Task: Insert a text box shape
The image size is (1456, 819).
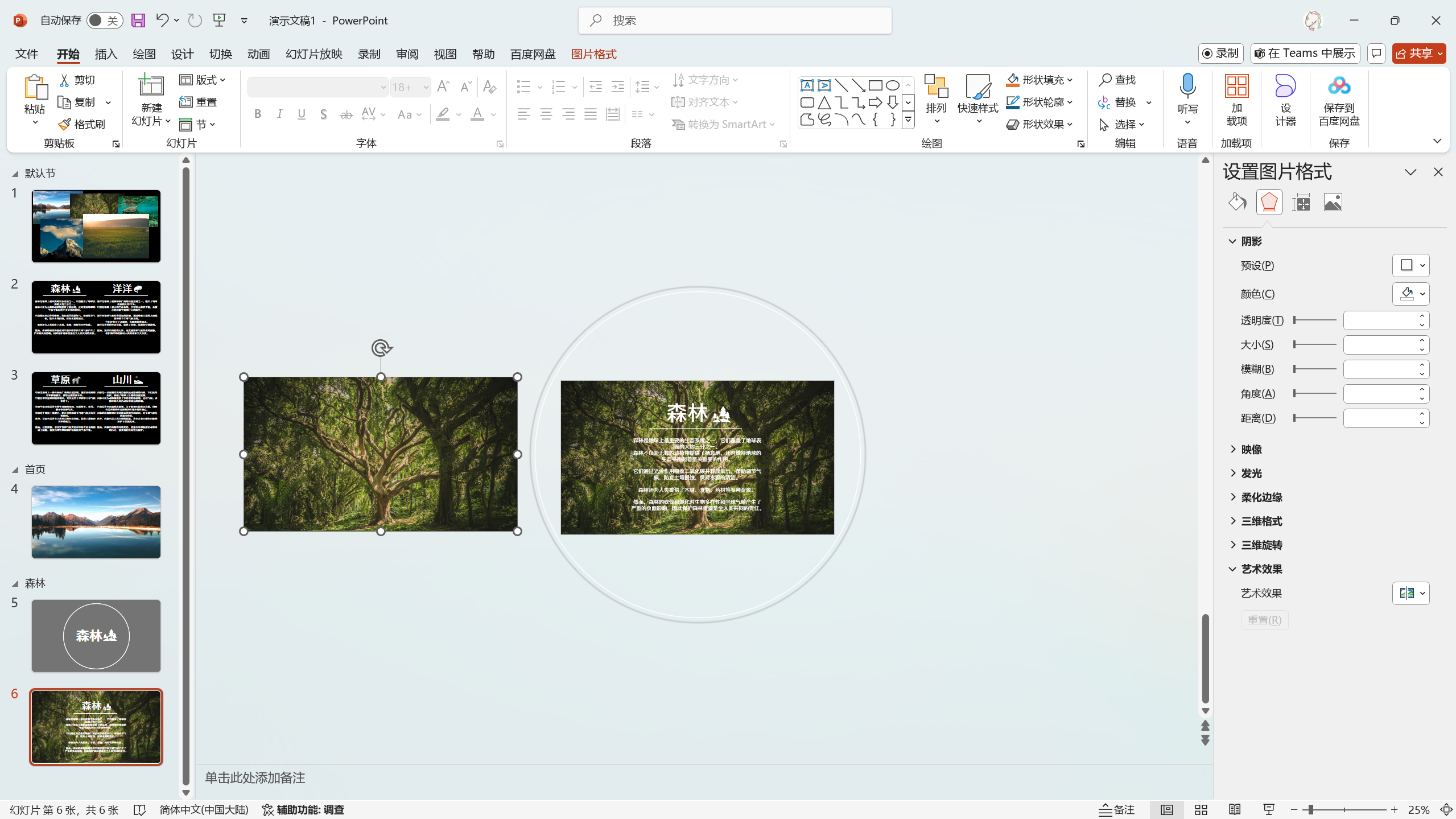Action: pyautogui.click(x=807, y=85)
